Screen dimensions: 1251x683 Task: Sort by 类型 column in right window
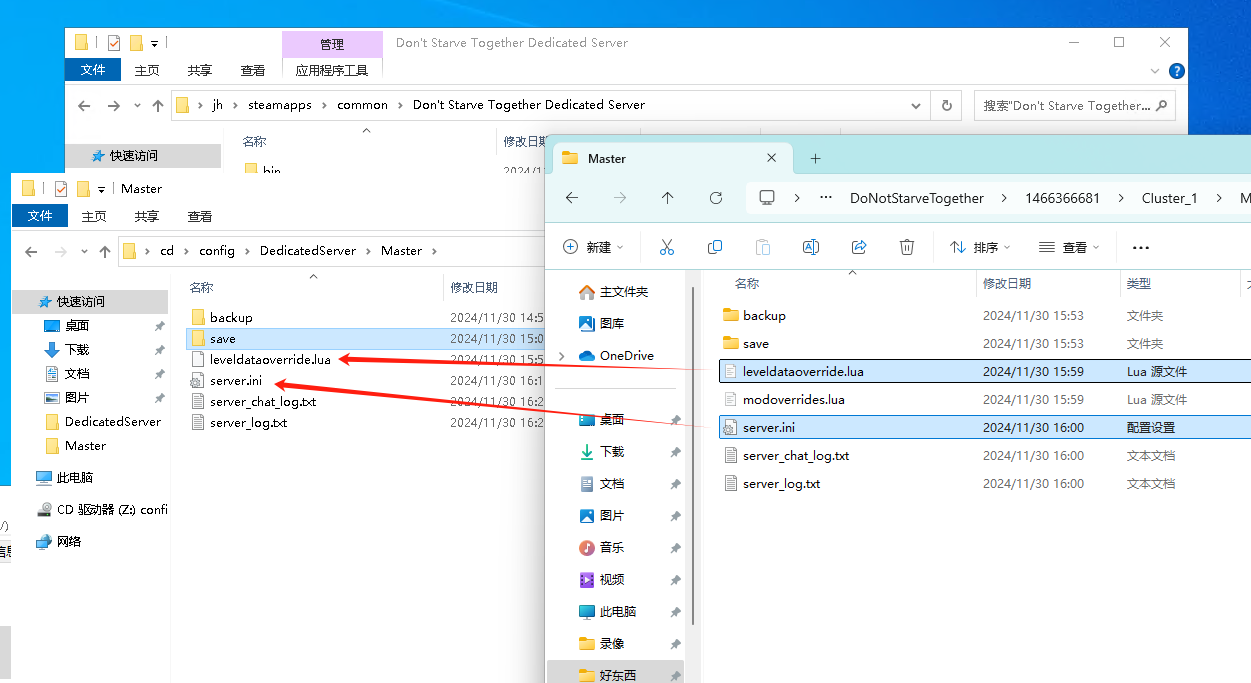pyautogui.click(x=1138, y=284)
